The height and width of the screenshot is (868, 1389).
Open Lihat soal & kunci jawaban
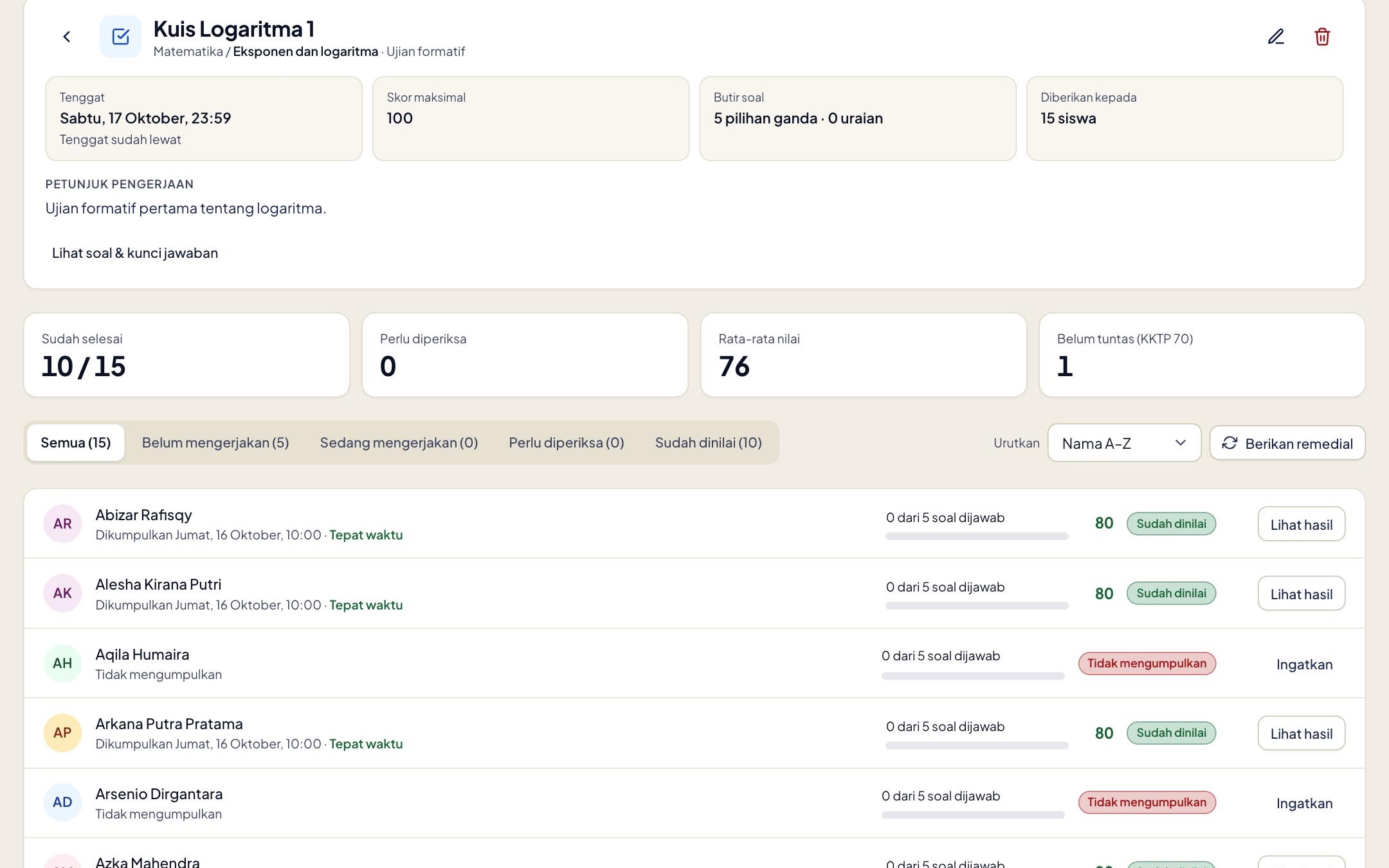click(135, 253)
